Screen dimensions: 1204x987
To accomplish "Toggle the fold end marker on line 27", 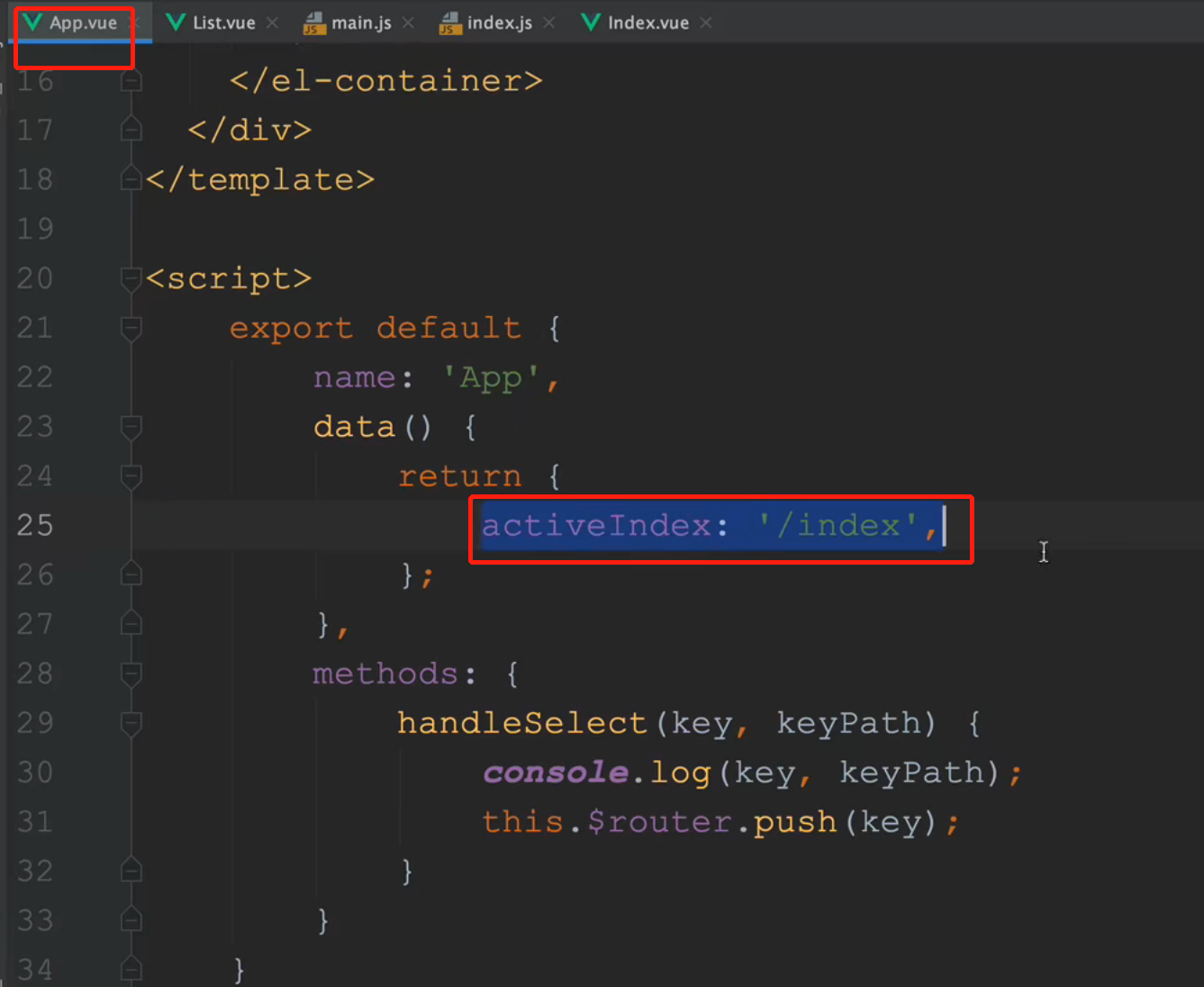I will (131, 624).
